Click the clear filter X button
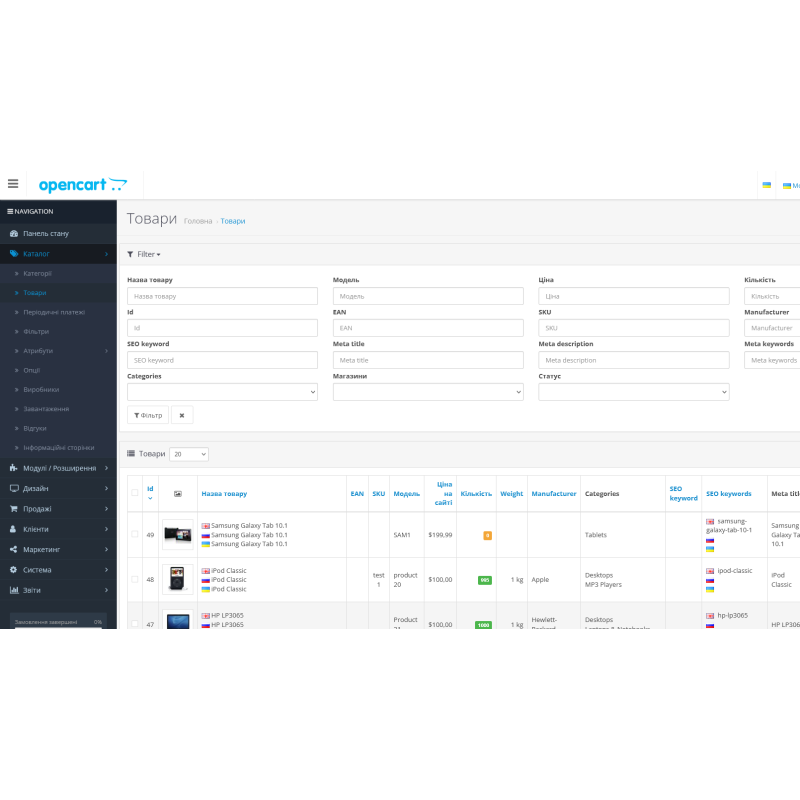Viewport: 800px width, 800px height. point(182,415)
